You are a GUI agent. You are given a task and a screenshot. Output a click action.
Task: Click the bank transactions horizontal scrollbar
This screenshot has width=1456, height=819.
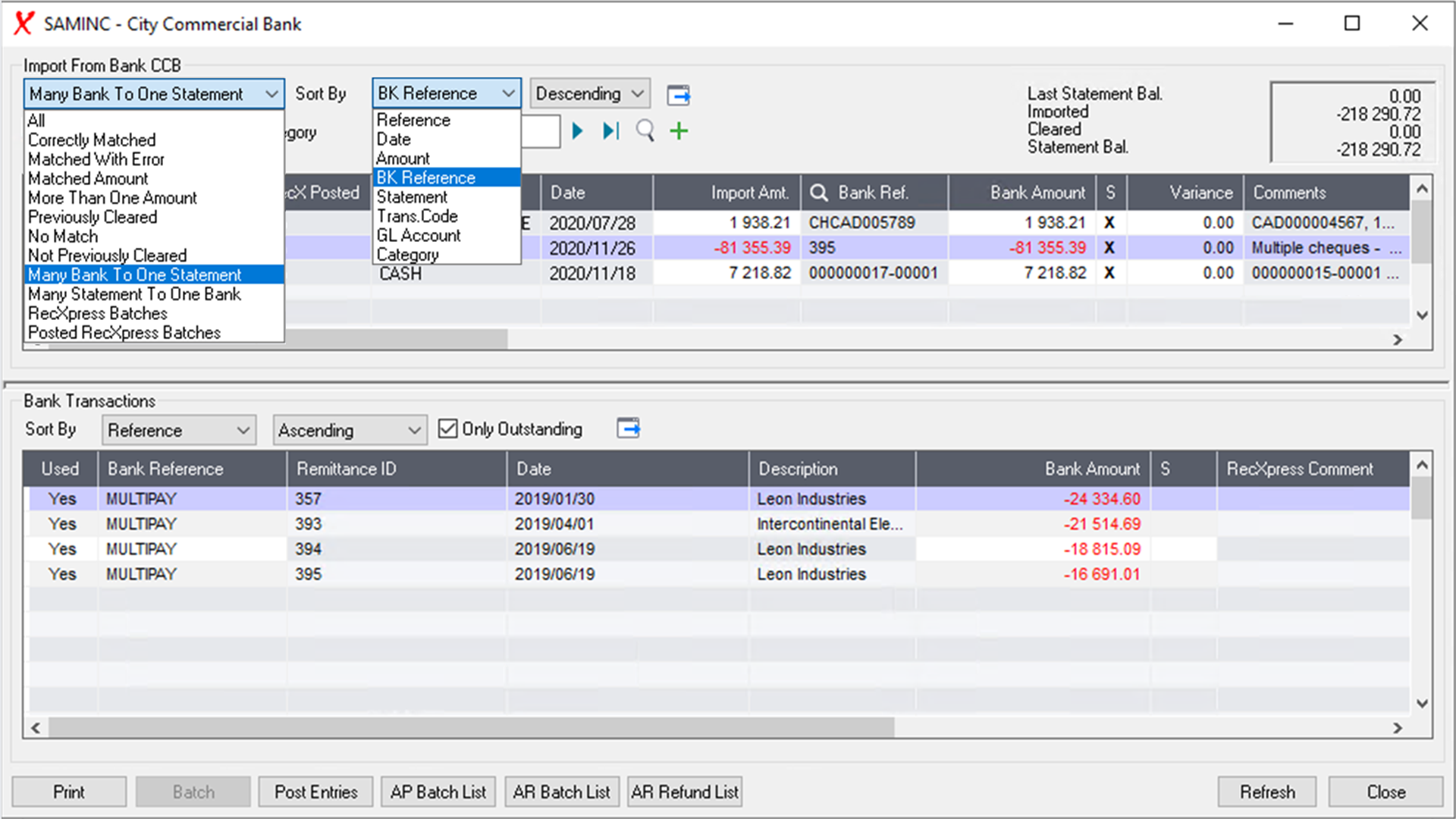[470, 727]
